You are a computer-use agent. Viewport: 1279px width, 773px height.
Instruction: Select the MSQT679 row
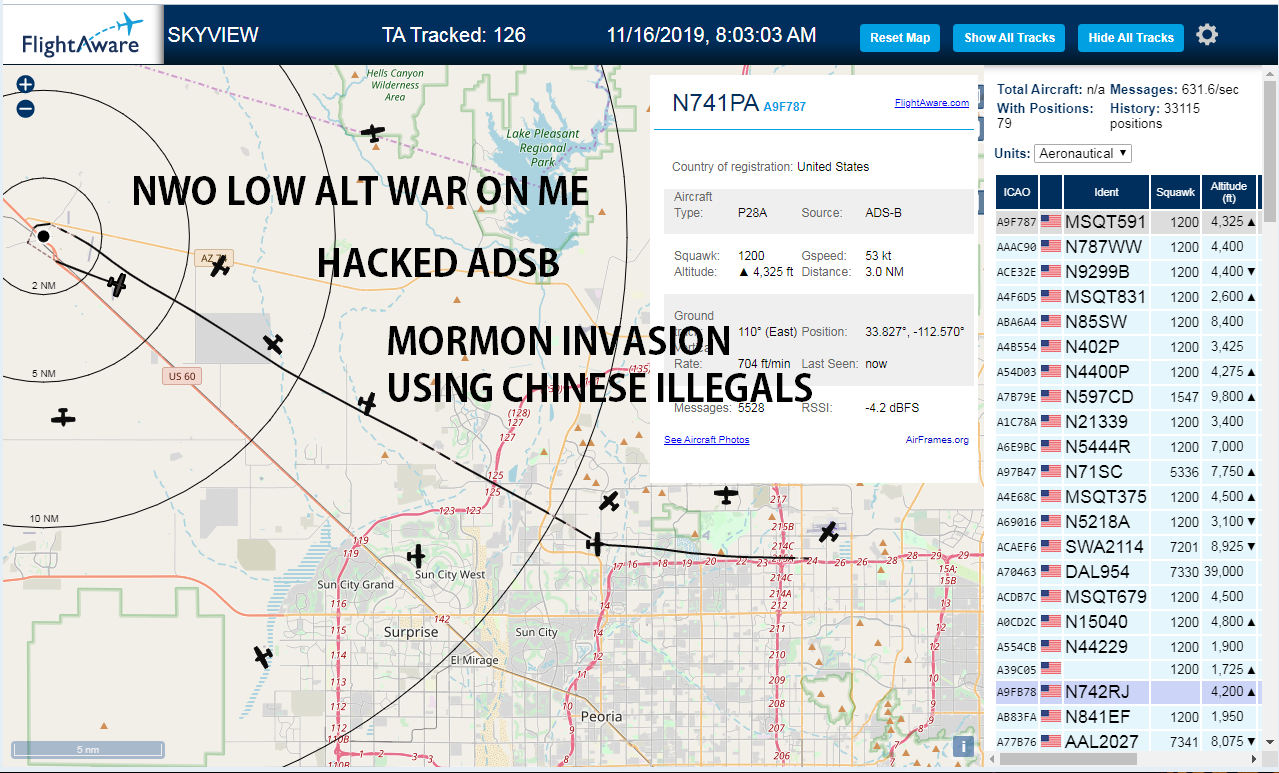[1128, 597]
